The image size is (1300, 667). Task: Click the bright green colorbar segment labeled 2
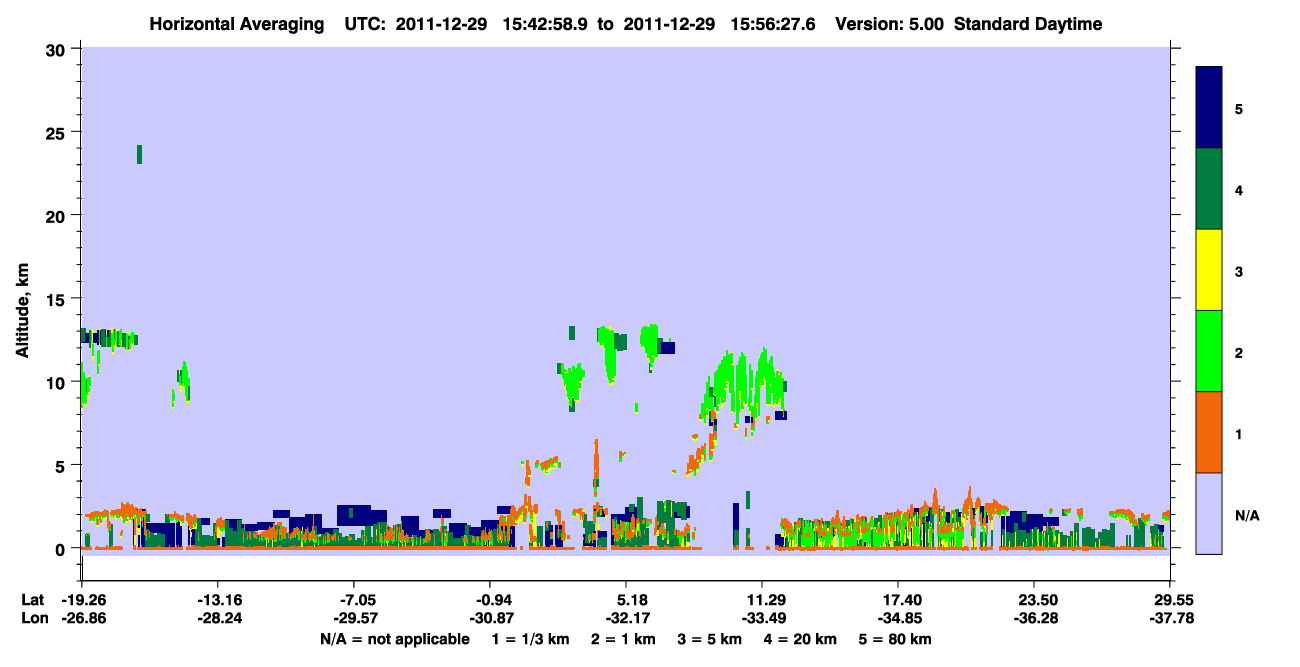click(x=1209, y=351)
